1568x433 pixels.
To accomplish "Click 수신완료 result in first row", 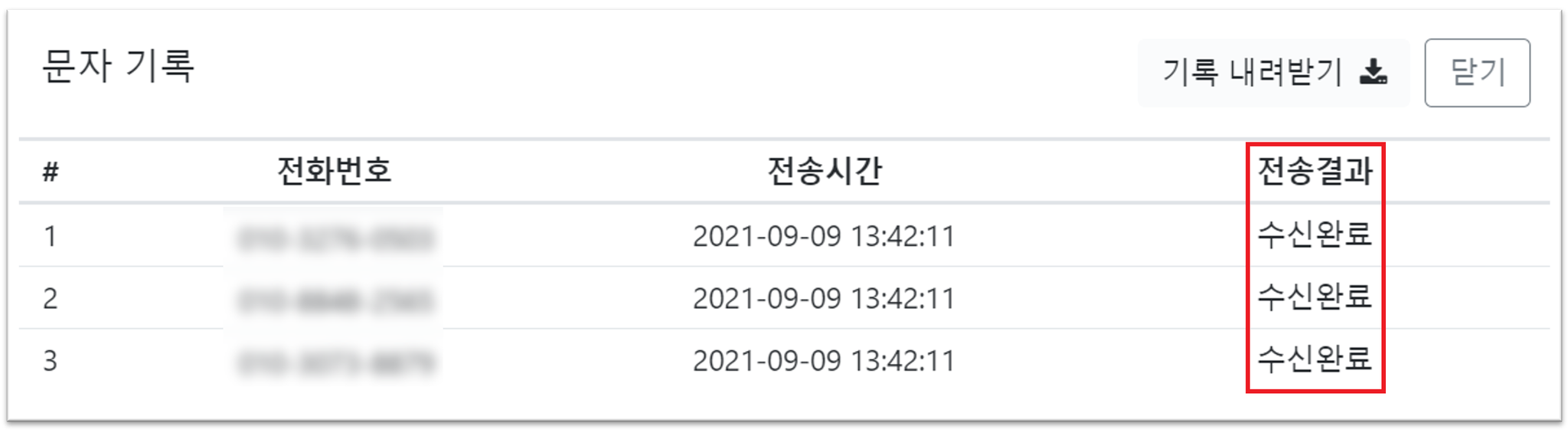I will click(1315, 235).
